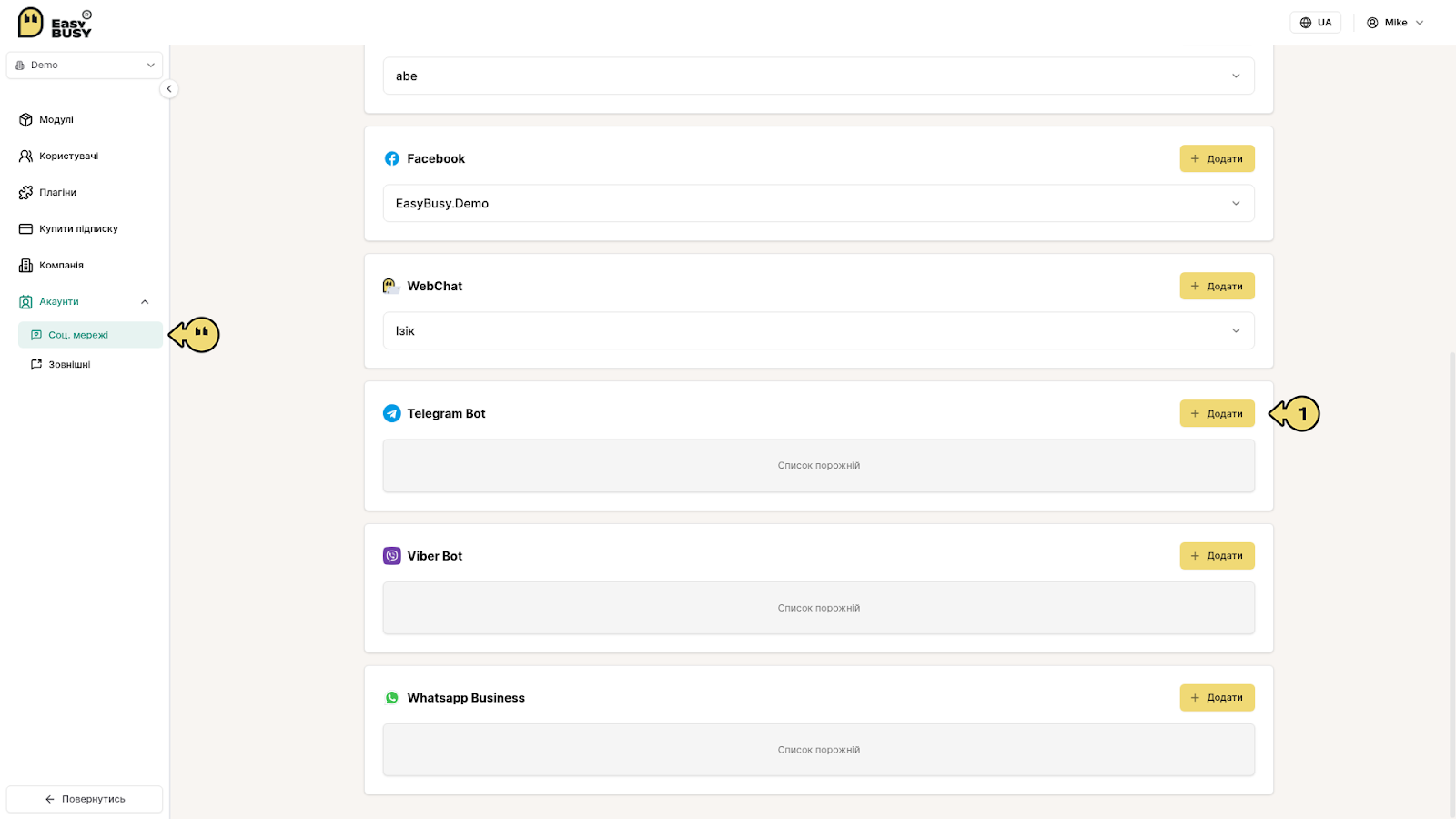Select Зовнішні submenu item

[x=90, y=364]
